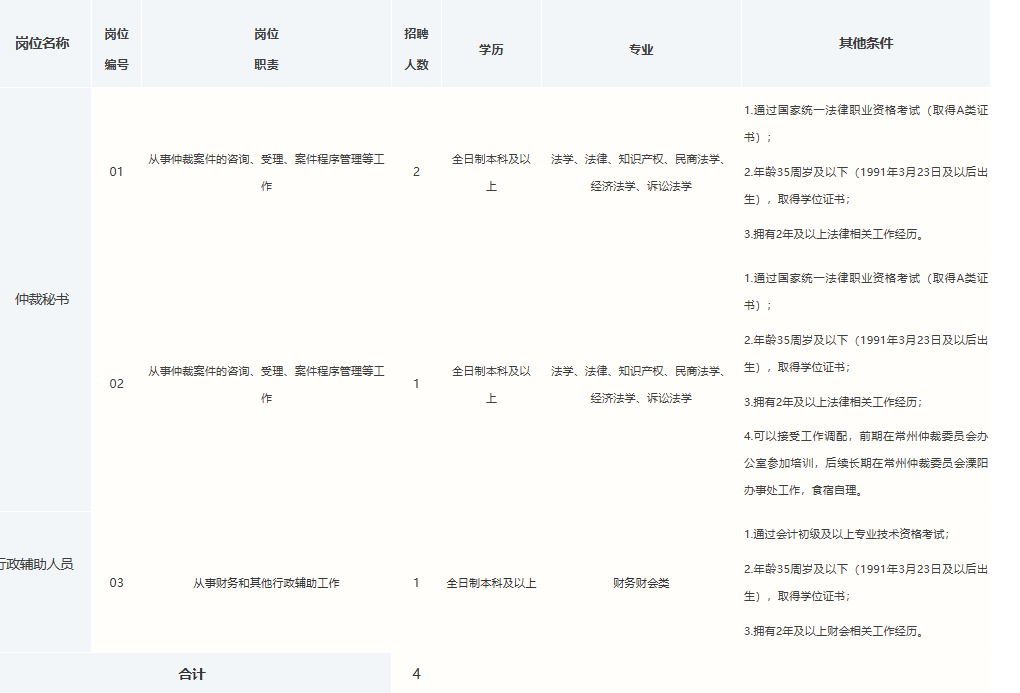Select the 其他条件 column header

coord(865,44)
